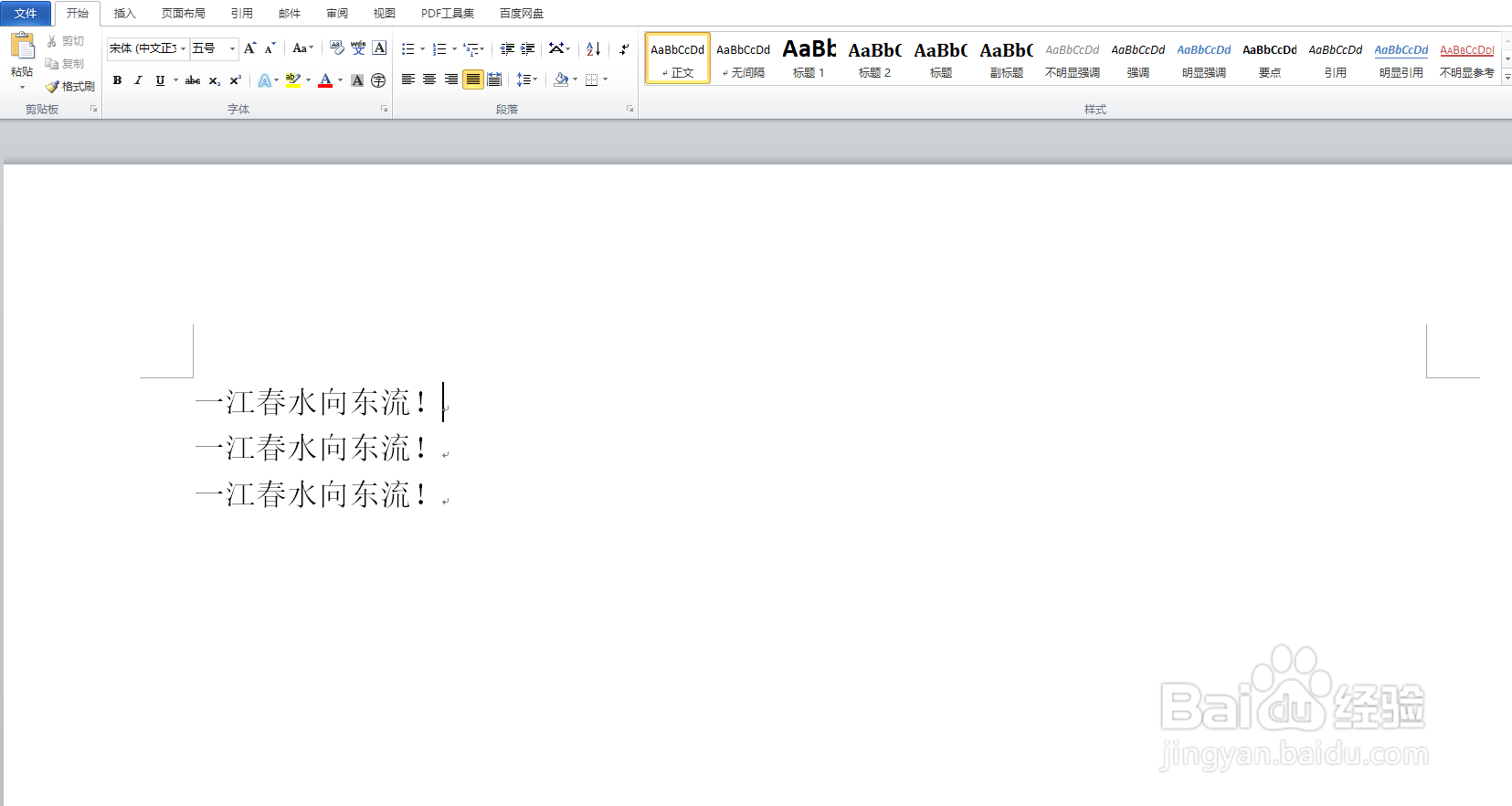Click the Text Effects glowing A icon
This screenshot has width=1512, height=806.
264,80
